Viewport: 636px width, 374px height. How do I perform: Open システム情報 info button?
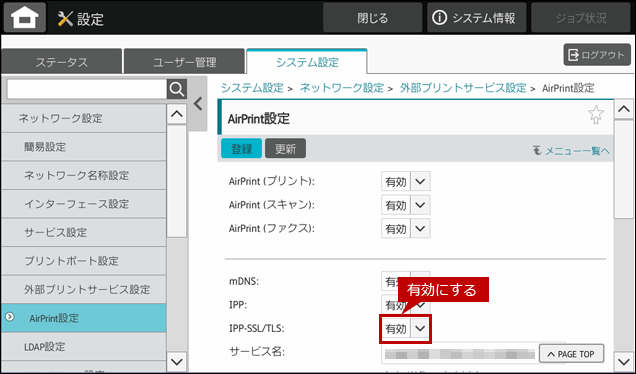click(x=476, y=18)
